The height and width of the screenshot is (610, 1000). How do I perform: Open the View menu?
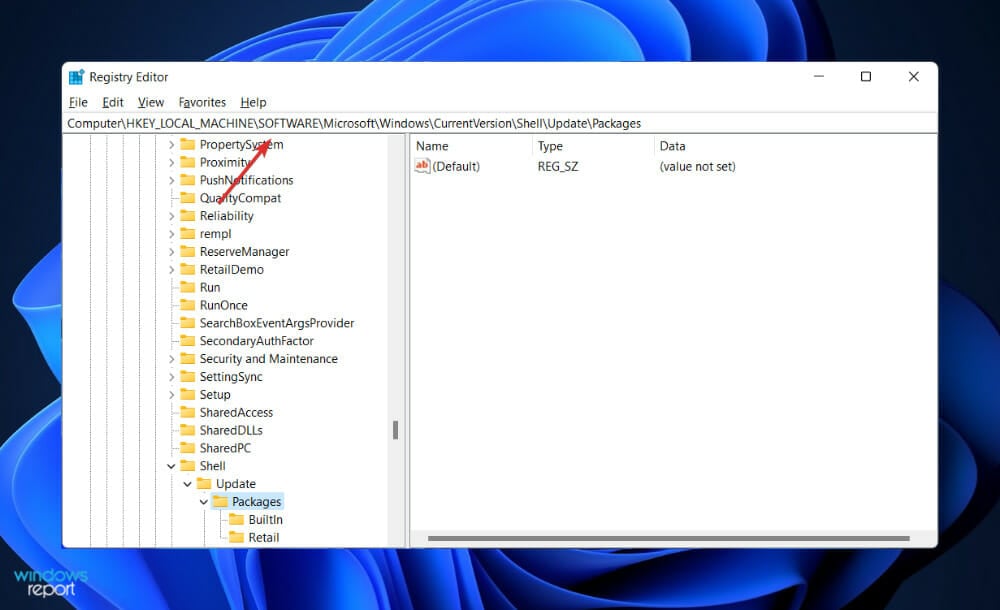(150, 102)
